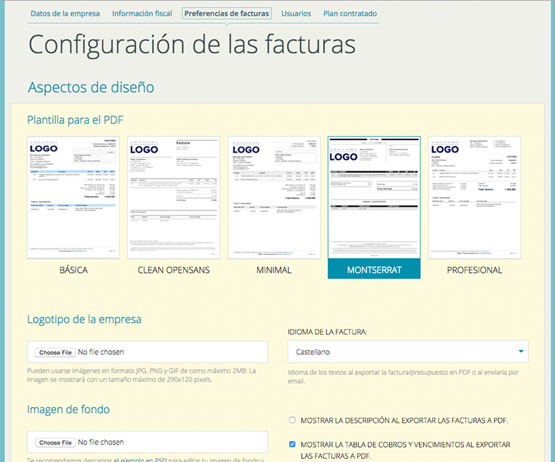Open the Idioma de la factura dropdown
The image size is (555, 462).
408,352
